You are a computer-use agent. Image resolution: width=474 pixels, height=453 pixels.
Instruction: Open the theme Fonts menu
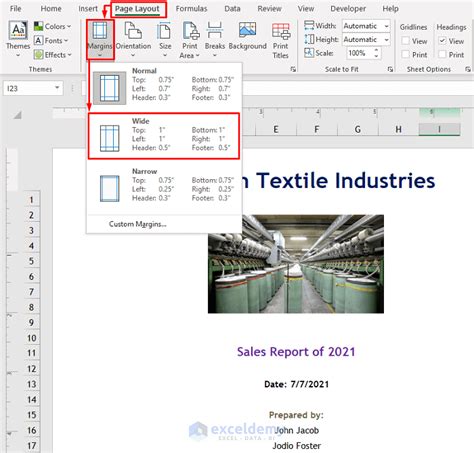[51, 41]
